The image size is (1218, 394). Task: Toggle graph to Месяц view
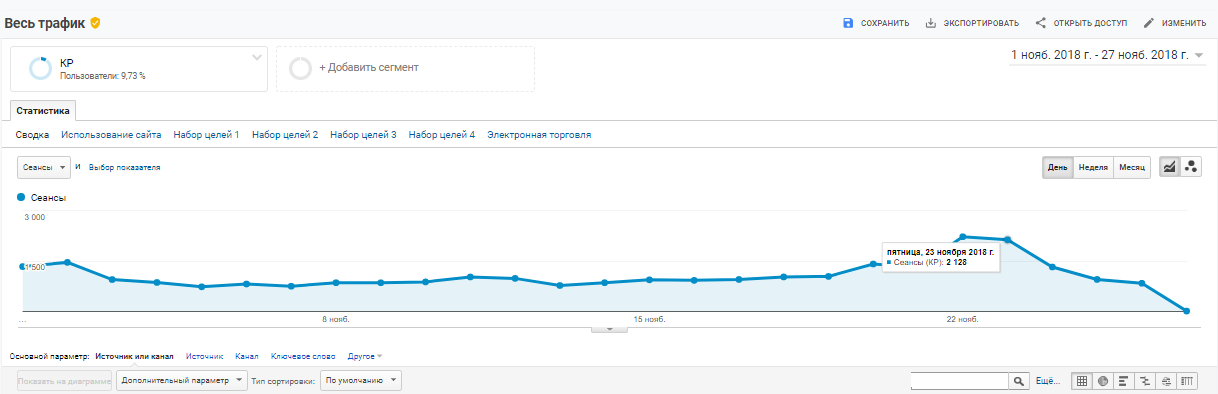[1132, 167]
